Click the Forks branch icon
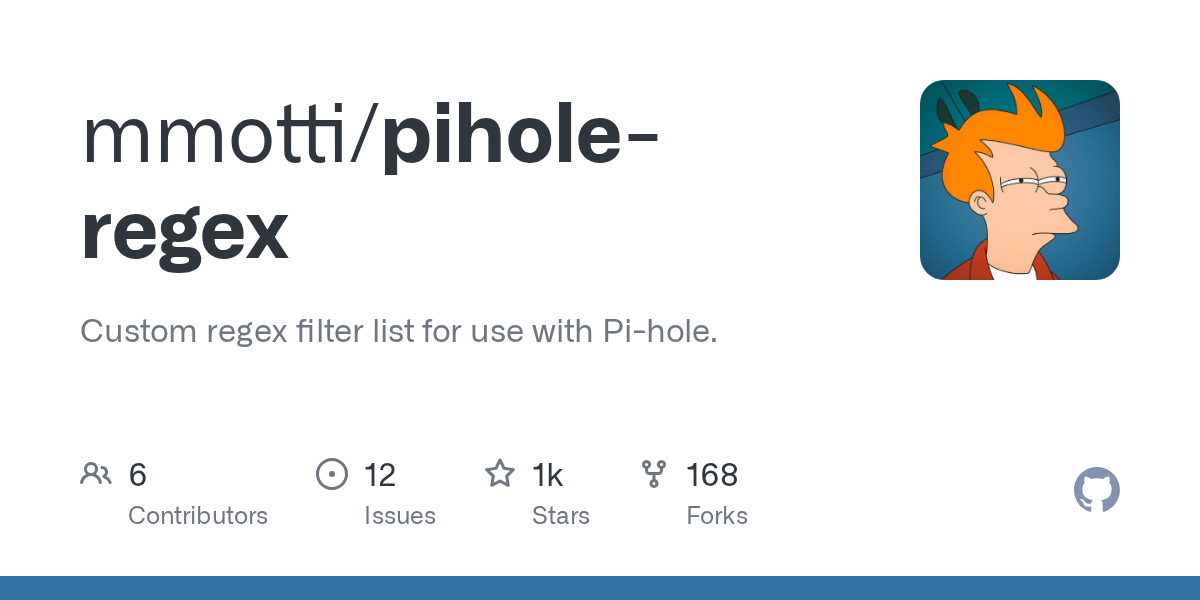 point(654,473)
